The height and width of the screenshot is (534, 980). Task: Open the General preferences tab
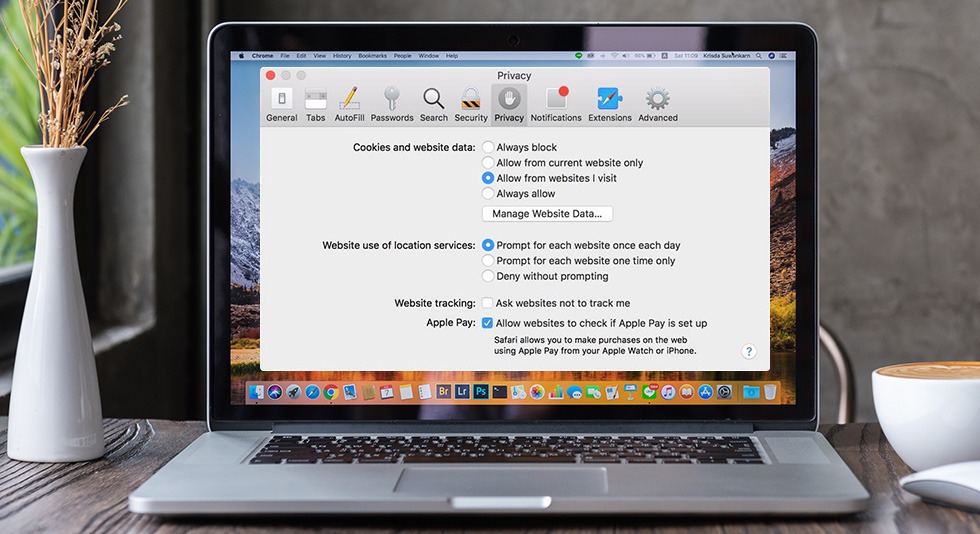point(281,104)
